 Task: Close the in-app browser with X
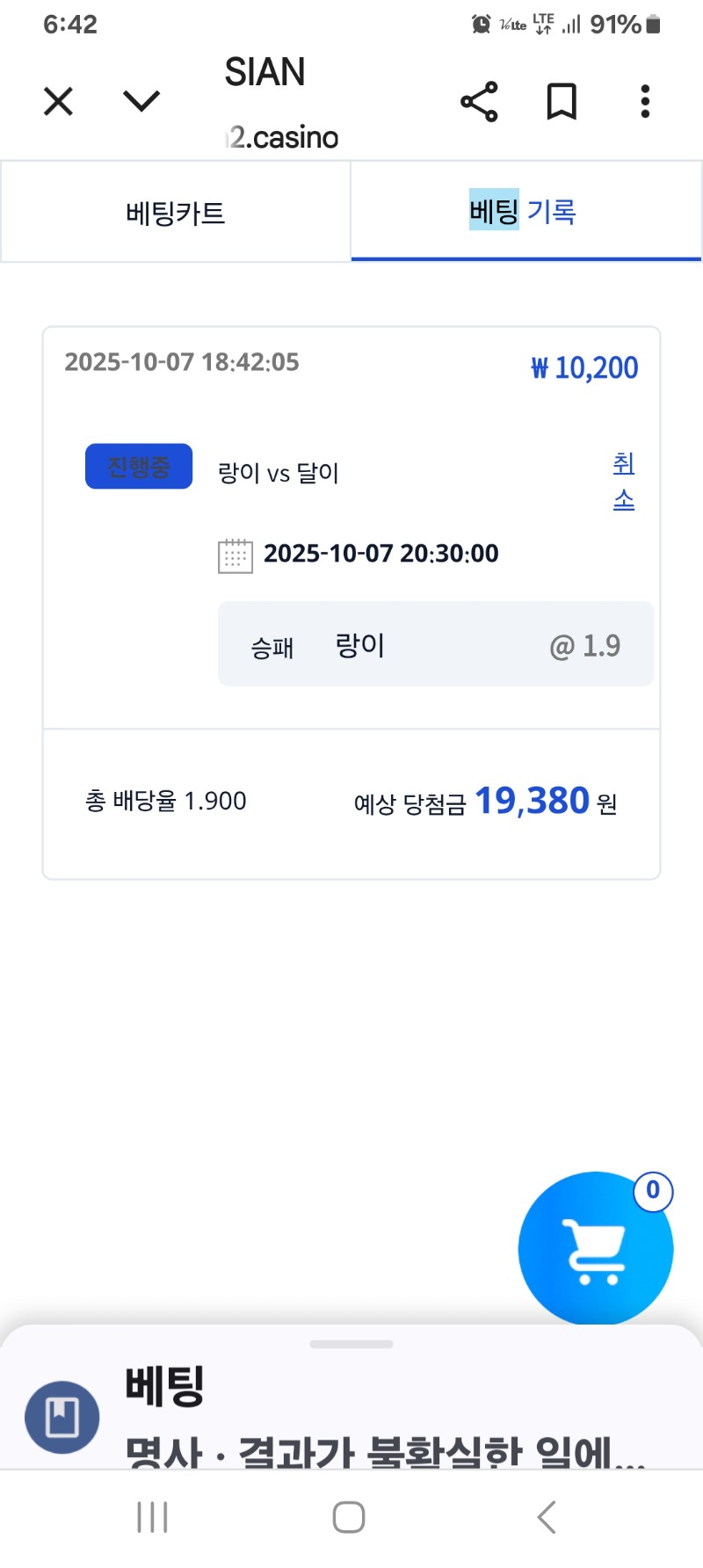pos(58,102)
